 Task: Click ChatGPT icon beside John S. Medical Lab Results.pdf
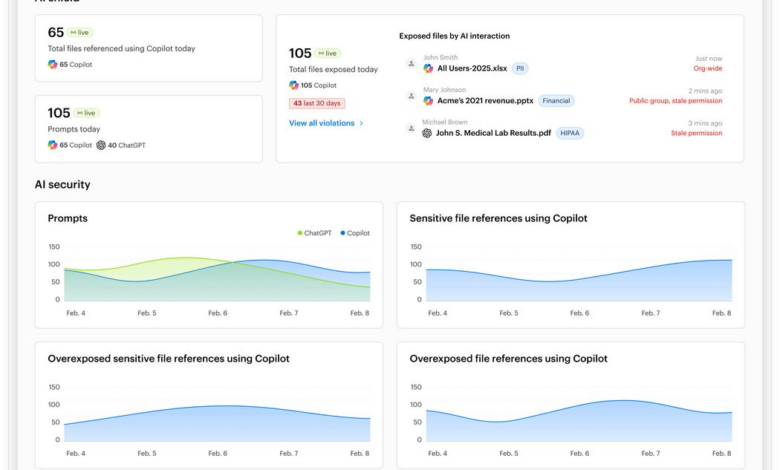(427, 133)
